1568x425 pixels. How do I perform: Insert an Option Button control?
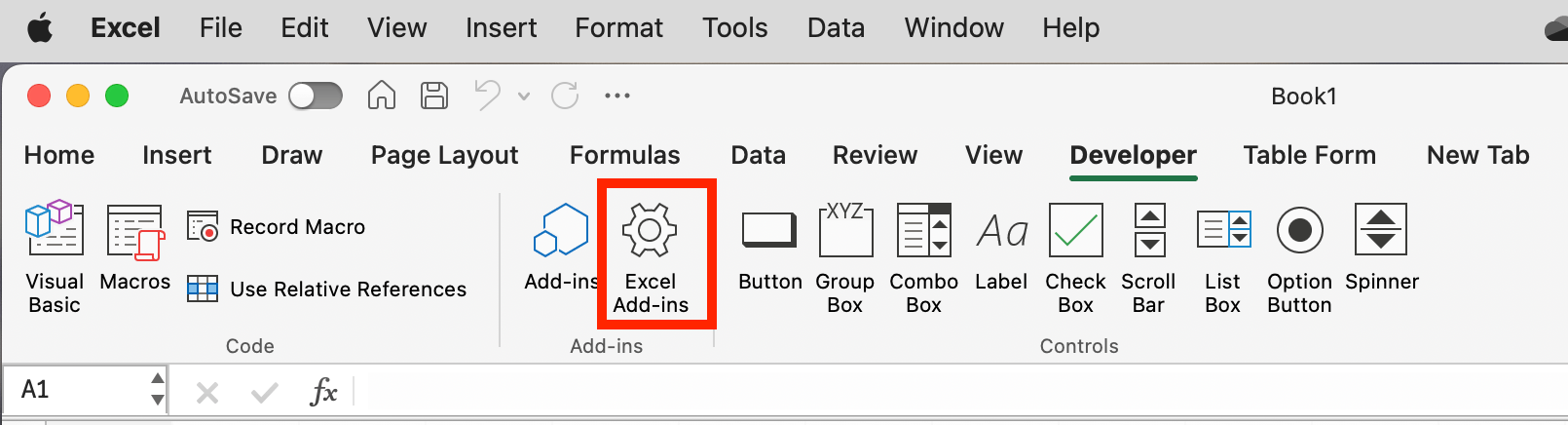(x=1299, y=258)
